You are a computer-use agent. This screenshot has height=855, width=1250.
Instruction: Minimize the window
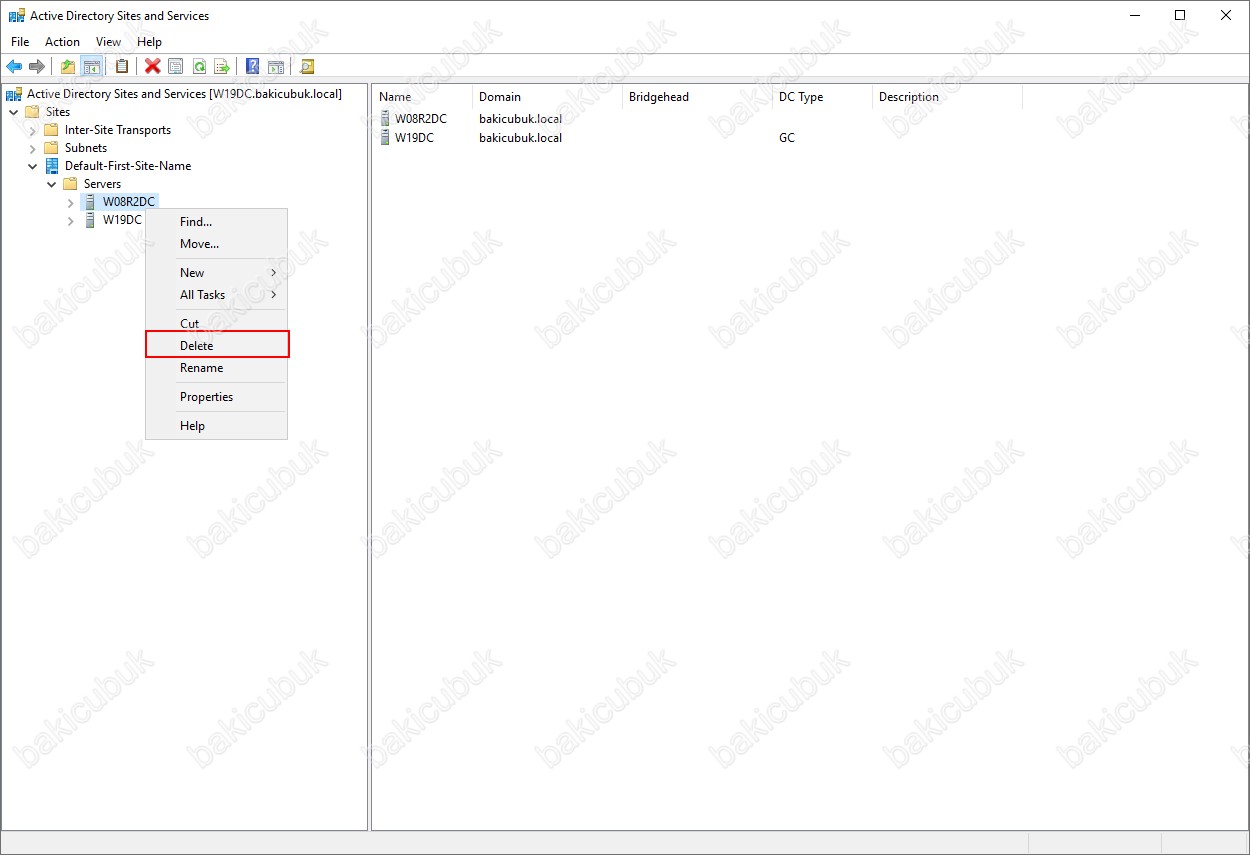(1134, 15)
